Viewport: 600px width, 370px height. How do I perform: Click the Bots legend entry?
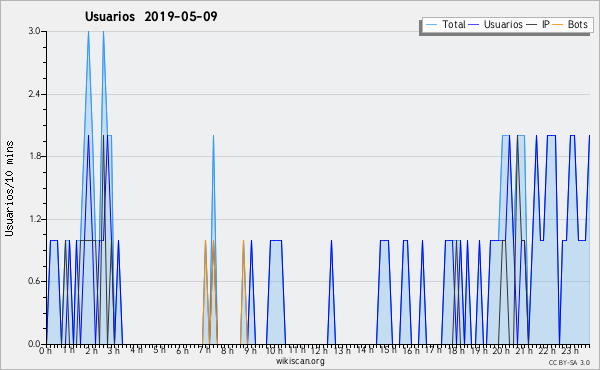pos(570,24)
